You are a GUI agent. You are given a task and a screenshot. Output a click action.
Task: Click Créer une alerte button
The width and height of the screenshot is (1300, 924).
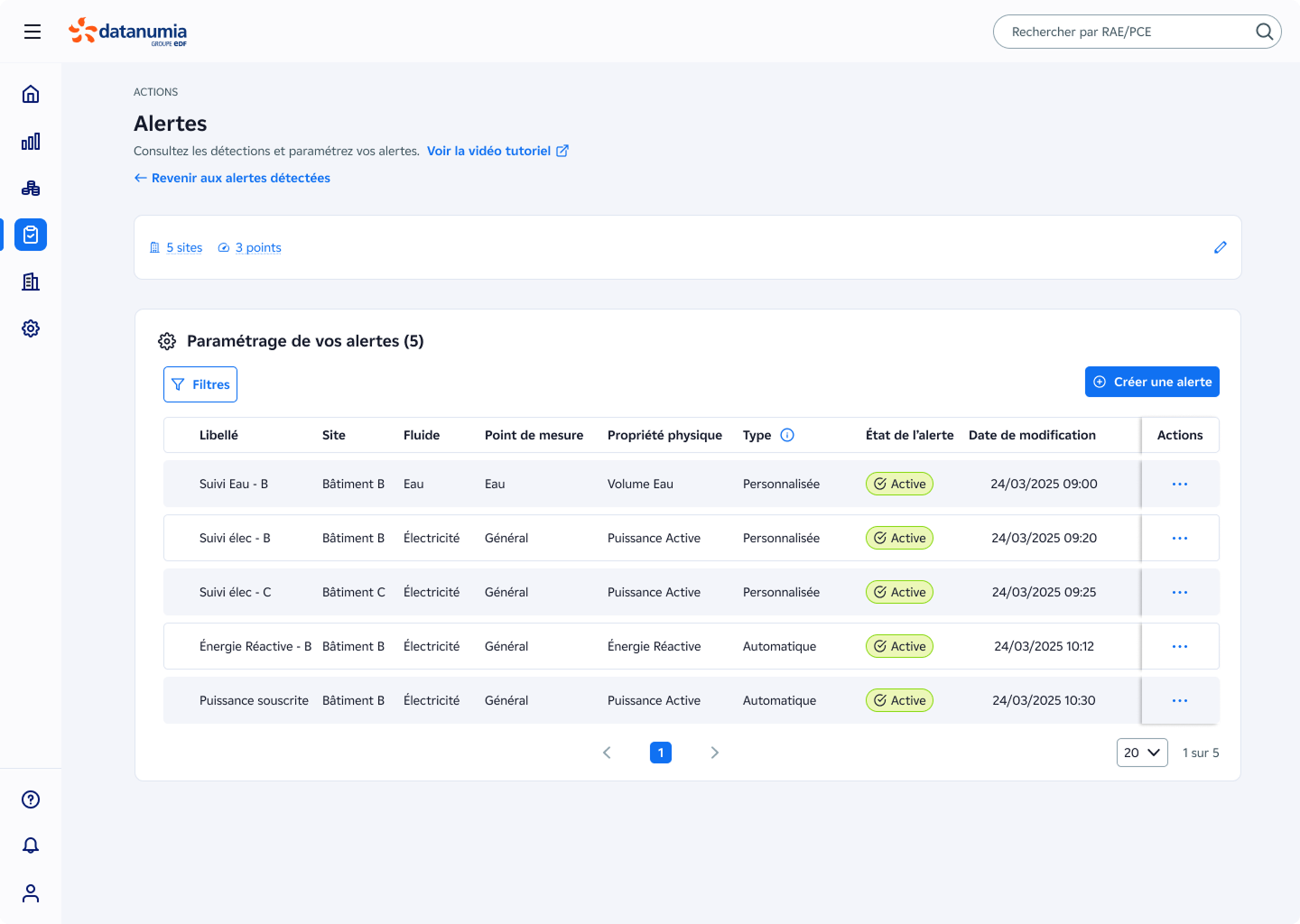tap(1152, 382)
